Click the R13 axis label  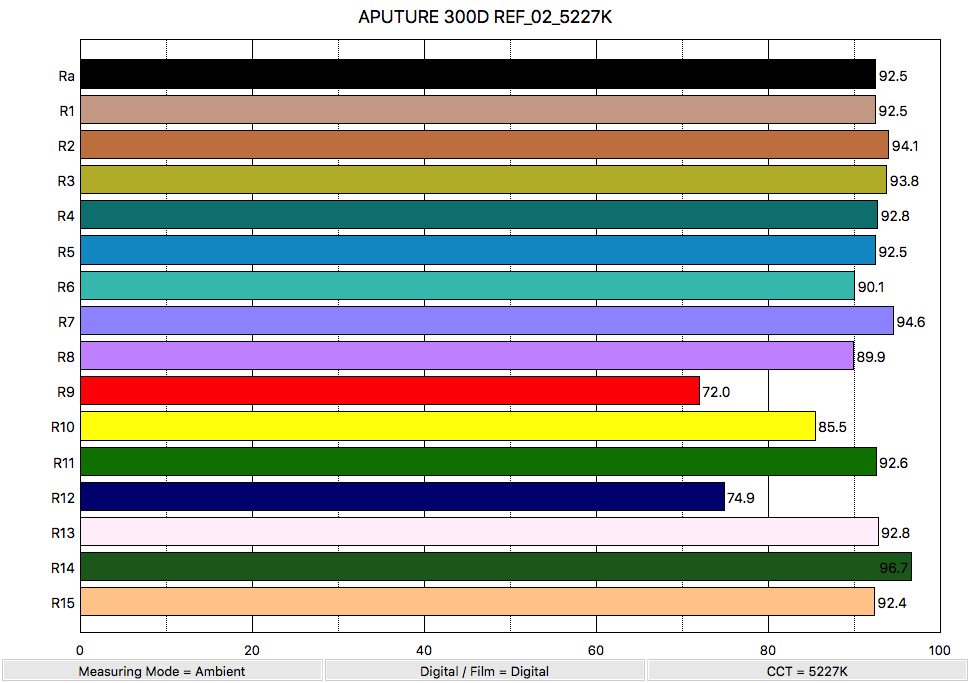click(63, 533)
